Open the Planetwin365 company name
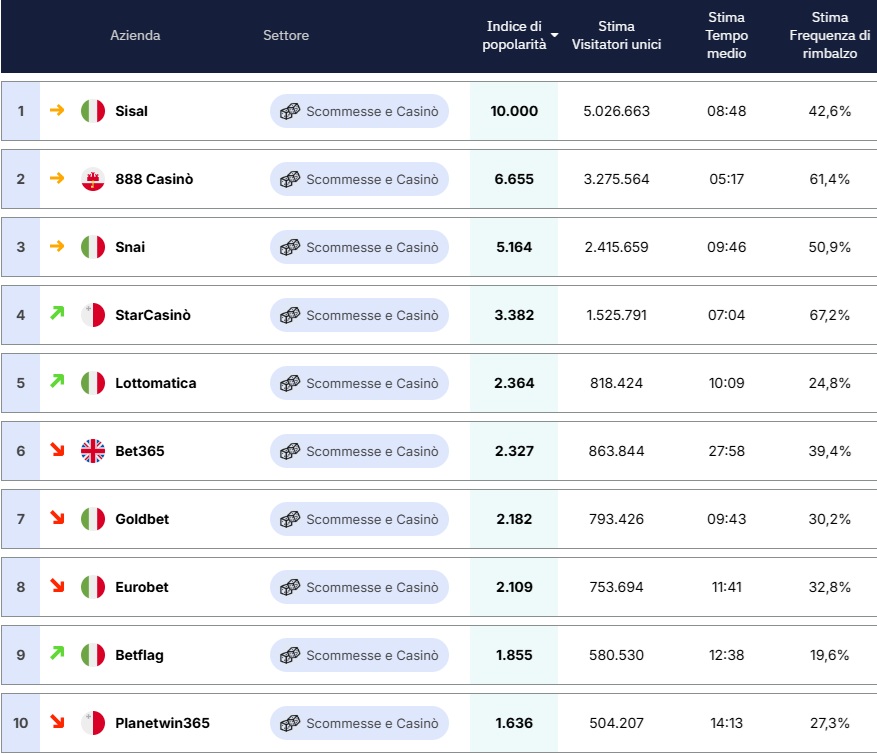The width and height of the screenshot is (877, 754). click(162, 723)
